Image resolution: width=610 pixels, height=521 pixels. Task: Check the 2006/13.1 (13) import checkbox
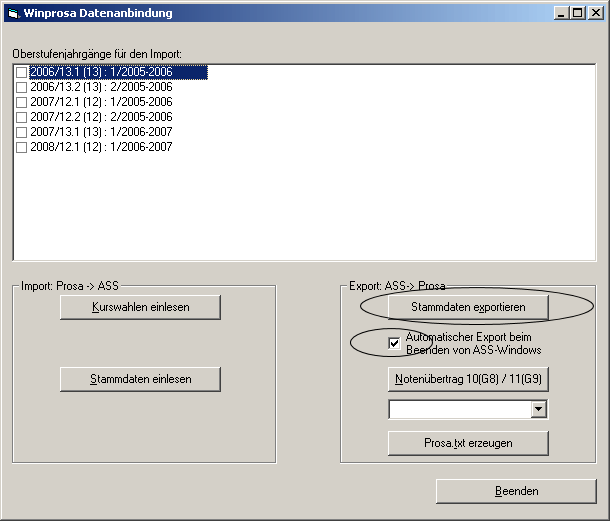22,72
